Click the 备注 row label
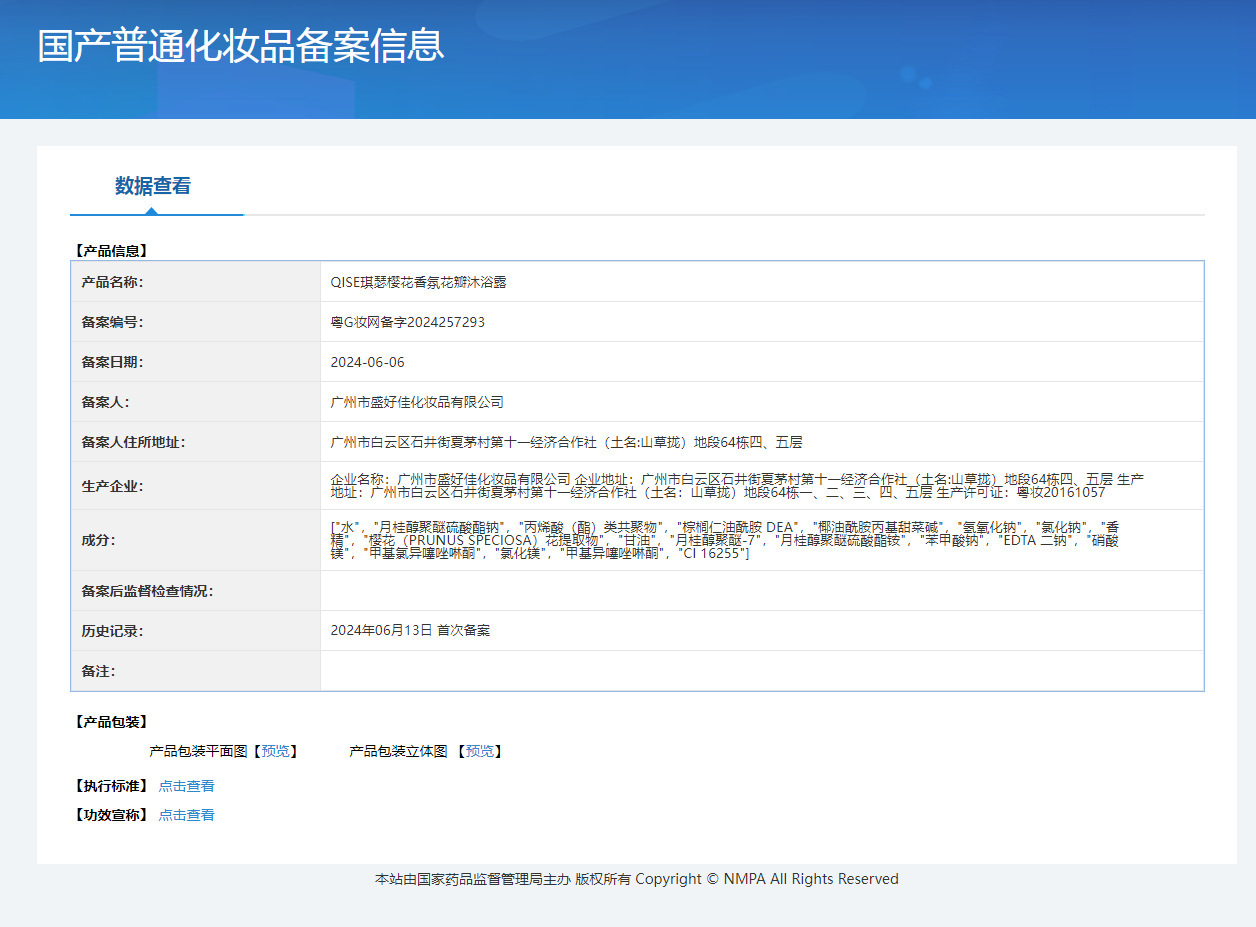This screenshot has height=927, width=1256. [98, 671]
